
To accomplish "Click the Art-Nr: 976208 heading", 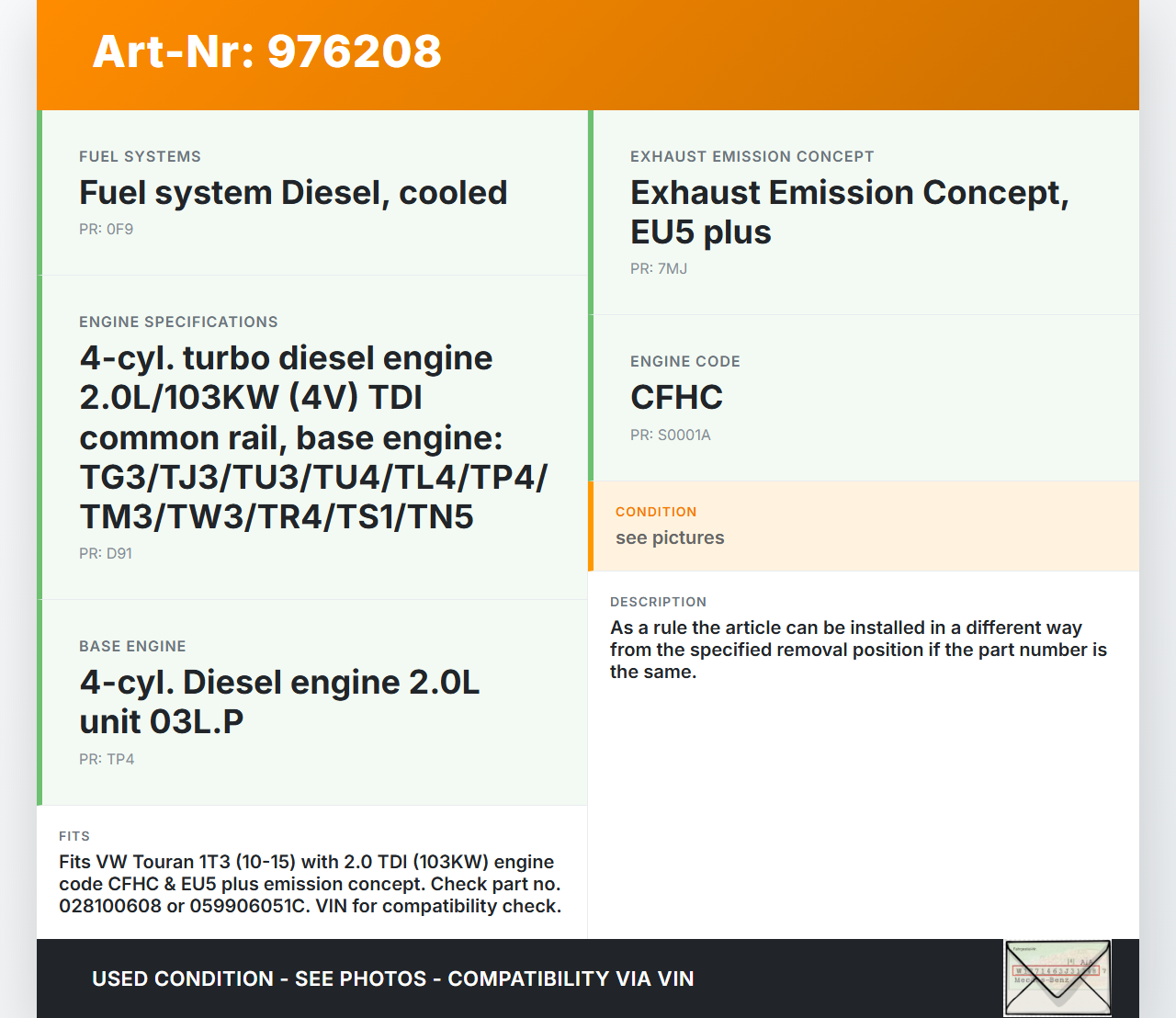I will point(266,51).
